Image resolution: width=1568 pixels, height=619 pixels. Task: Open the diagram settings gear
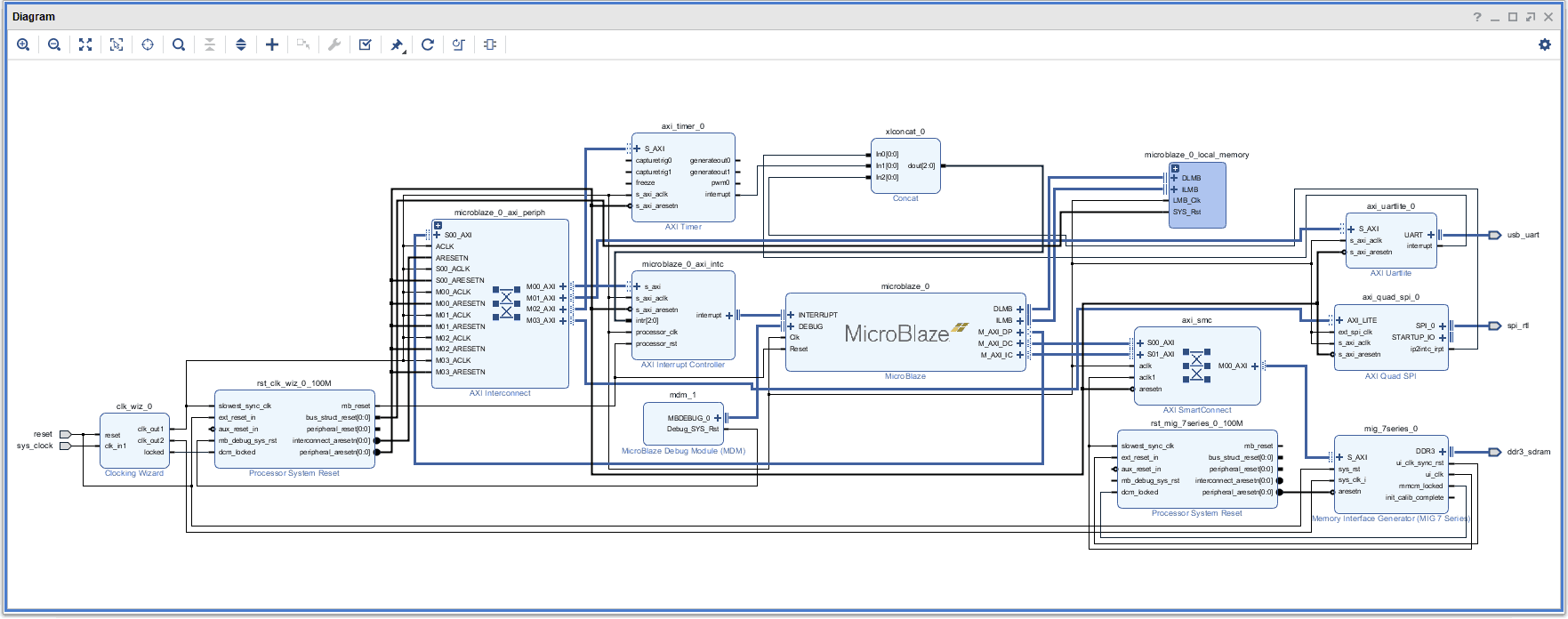1545,44
